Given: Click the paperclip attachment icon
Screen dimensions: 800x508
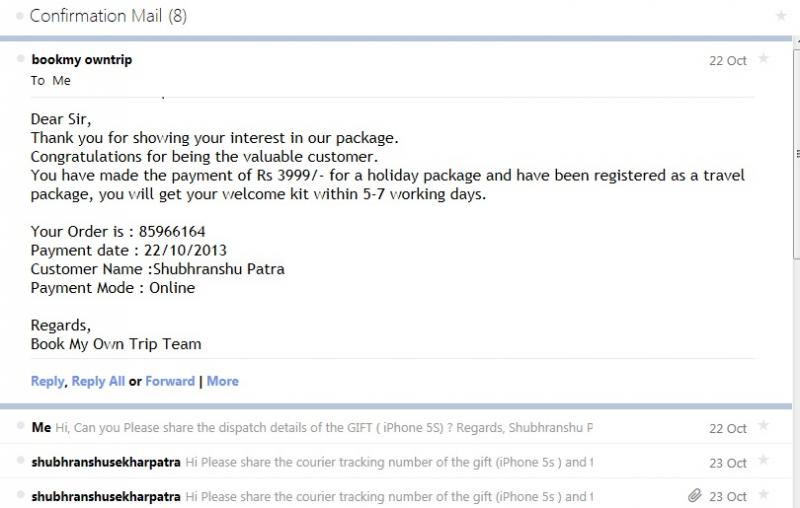Looking at the screenshot, I should pyautogui.click(x=694, y=495).
